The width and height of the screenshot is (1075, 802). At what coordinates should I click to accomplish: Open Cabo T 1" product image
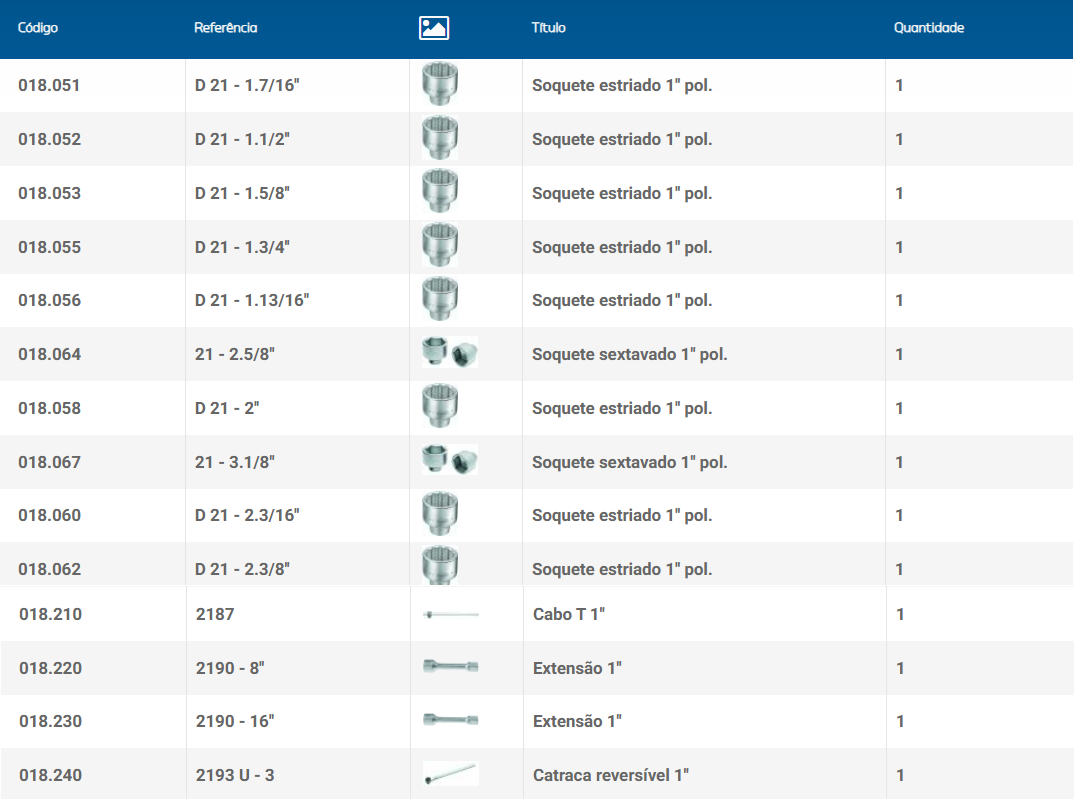coord(450,614)
